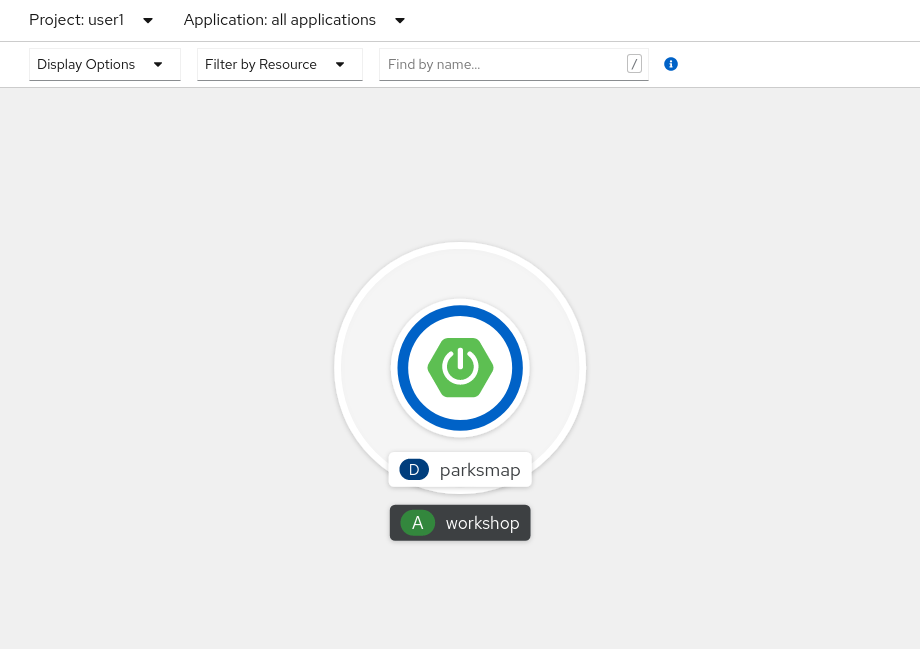
Task: Click the green A application badge
Action: (x=417, y=523)
